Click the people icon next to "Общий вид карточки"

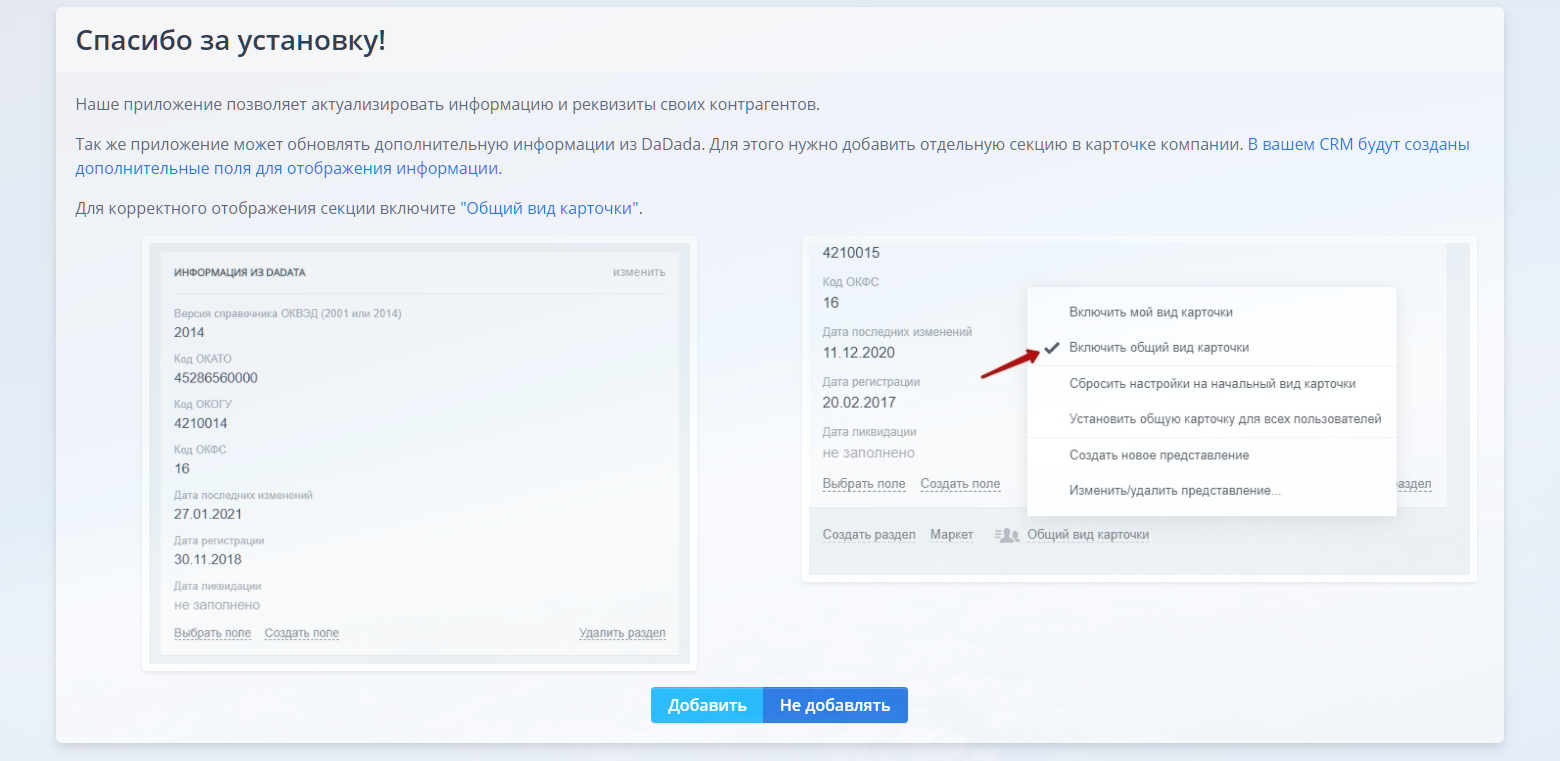tap(1007, 535)
